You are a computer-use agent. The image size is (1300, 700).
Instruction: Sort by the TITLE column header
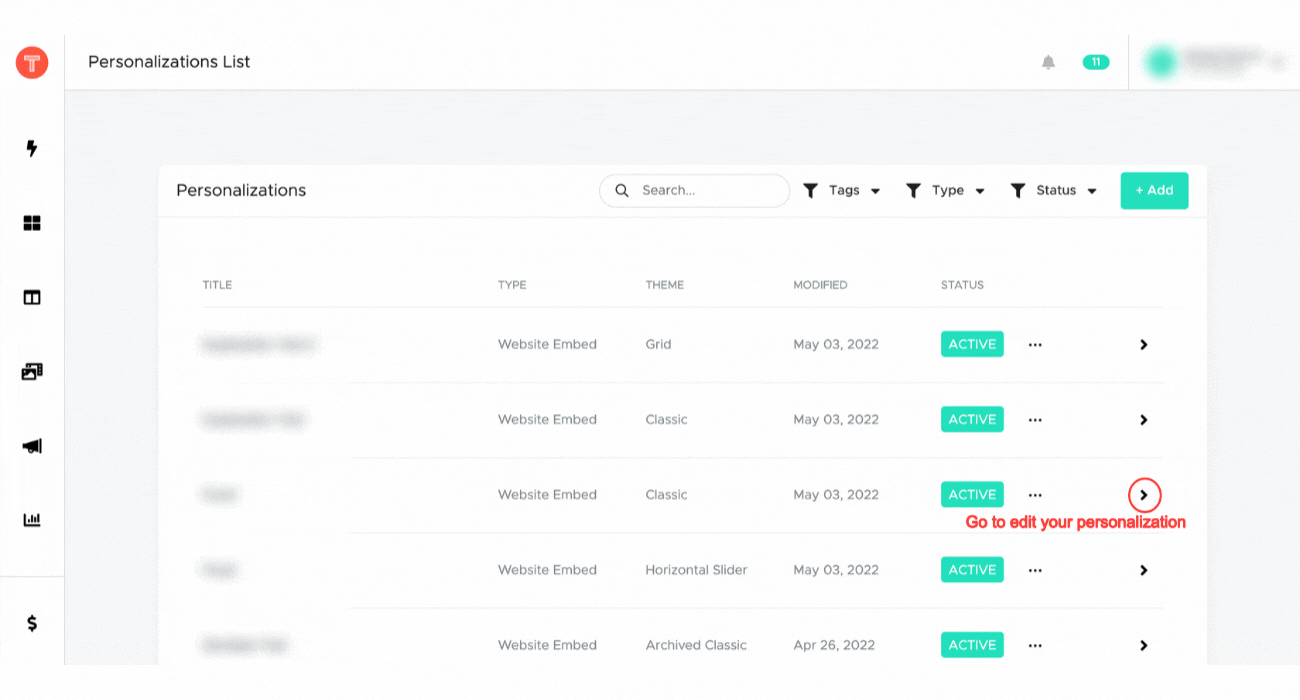click(217, 285)
